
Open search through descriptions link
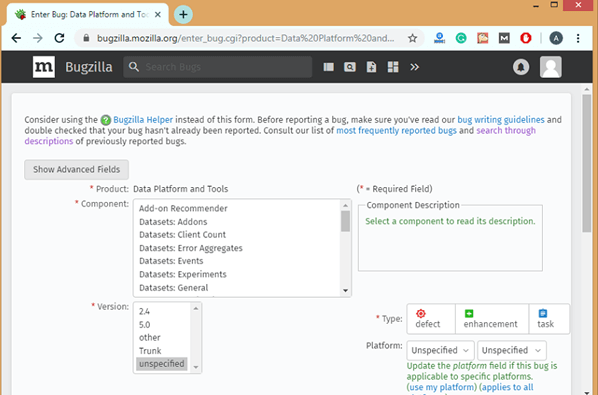(x=506, y=130)
